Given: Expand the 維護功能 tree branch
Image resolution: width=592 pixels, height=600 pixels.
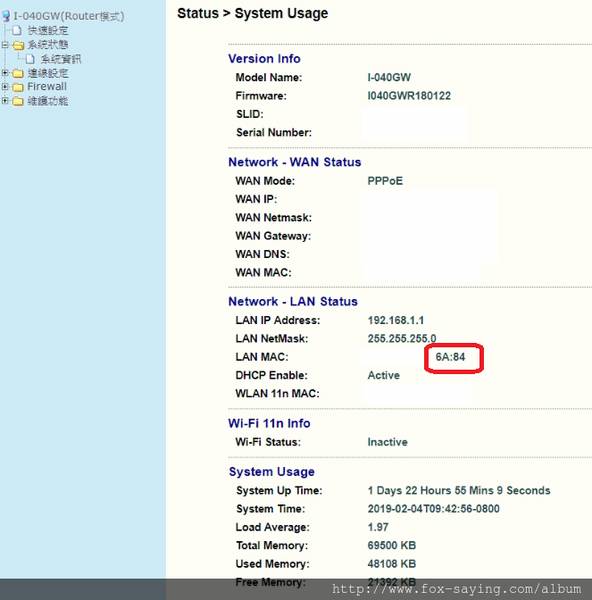Looking at the screenshot, I should (x=5, y=101).
